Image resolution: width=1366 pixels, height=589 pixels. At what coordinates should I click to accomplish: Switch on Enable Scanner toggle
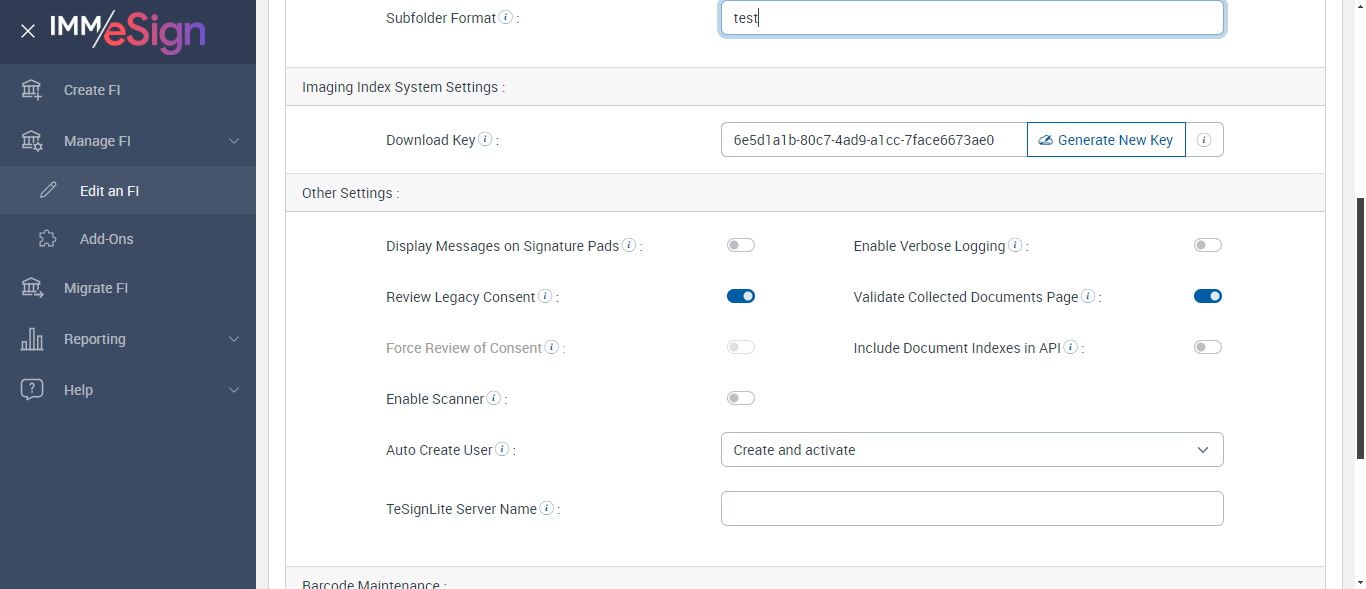tap(741, 398)
